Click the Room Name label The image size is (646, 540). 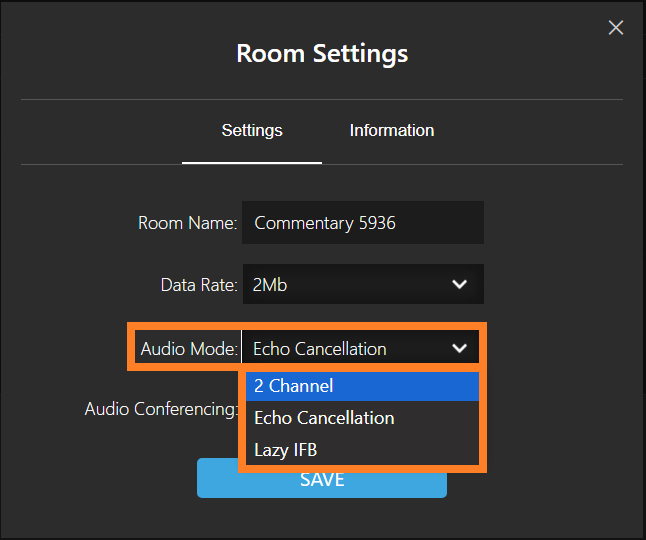coord(187,223)
